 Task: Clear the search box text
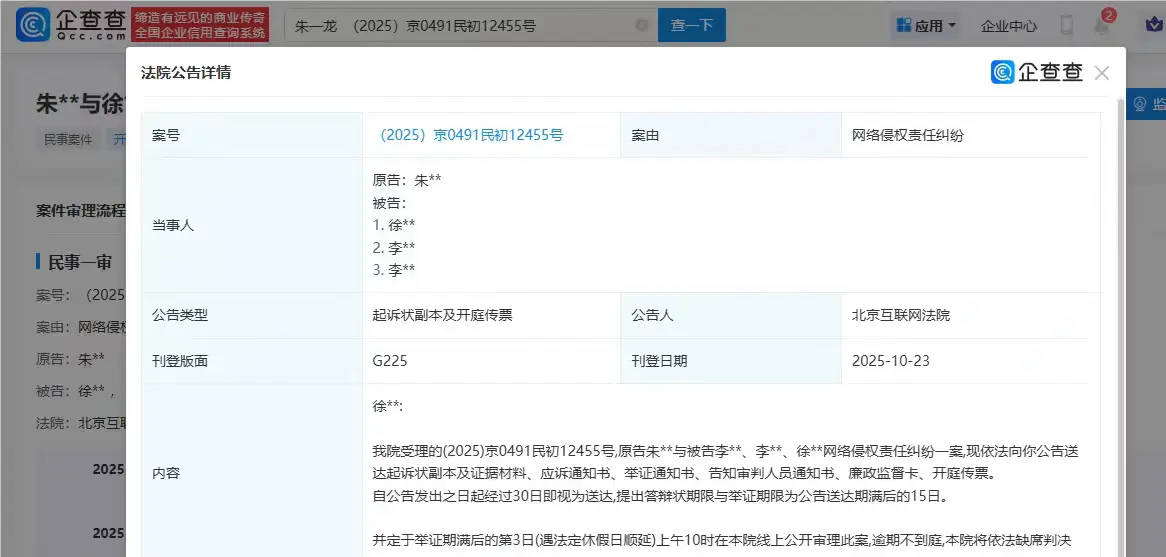pyautogui.click(x=641, y=26)
